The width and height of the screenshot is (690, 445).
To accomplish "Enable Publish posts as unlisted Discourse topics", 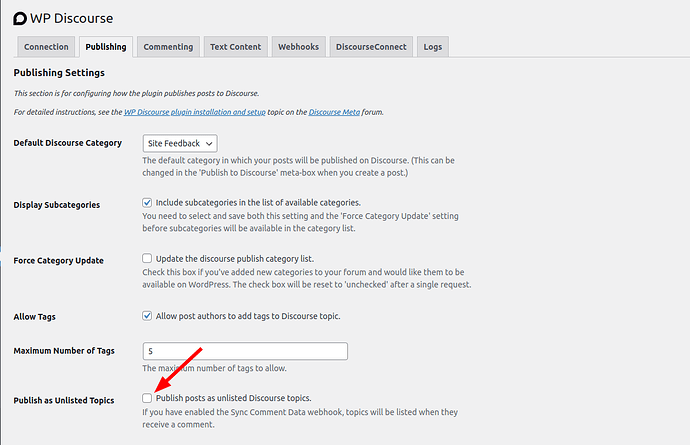I will coord(147,398).
